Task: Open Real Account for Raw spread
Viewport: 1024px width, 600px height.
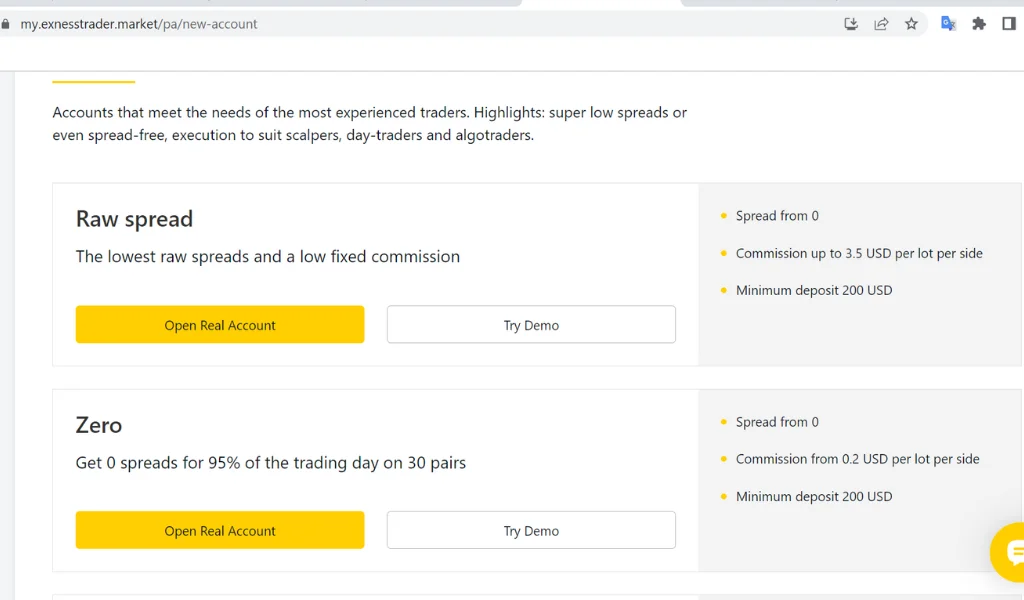Action: pyautogui.click(x=220, y=325)
